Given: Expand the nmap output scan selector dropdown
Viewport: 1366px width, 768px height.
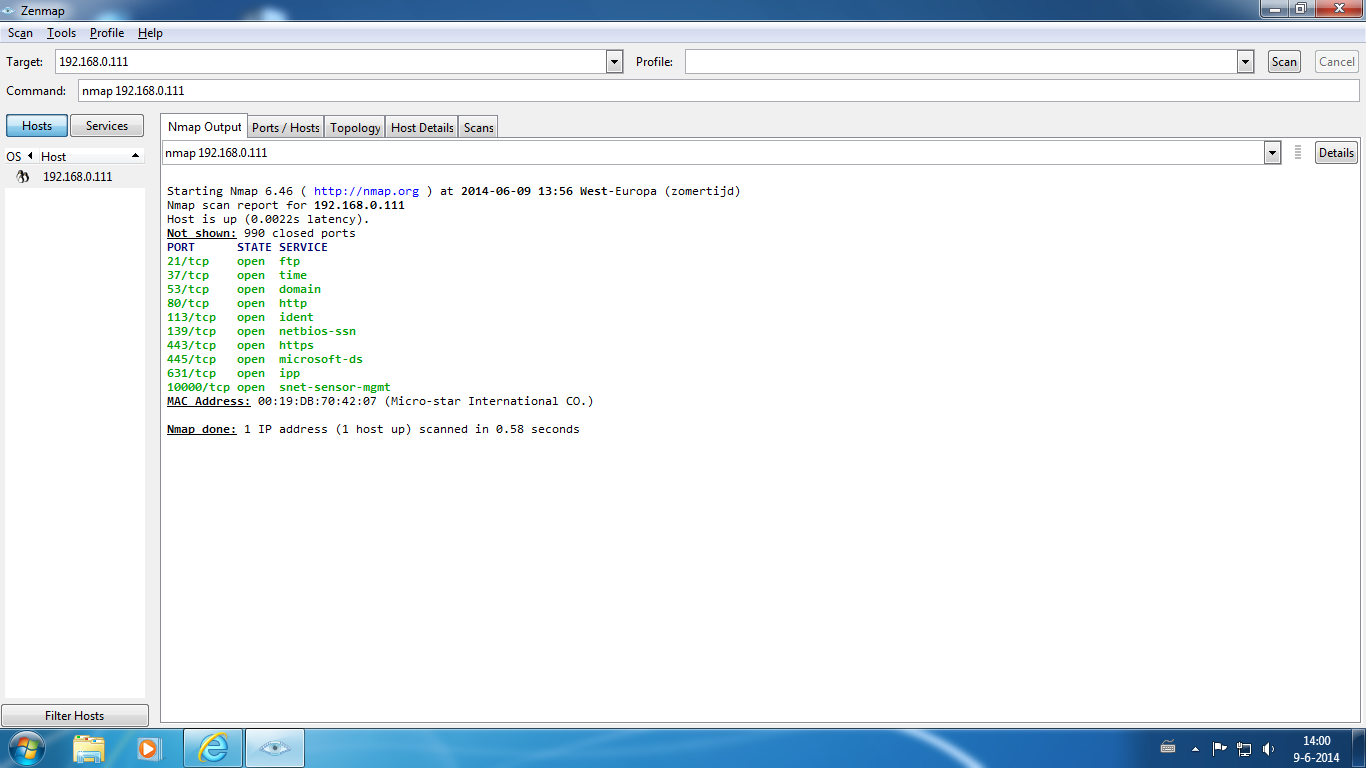Looking at the screenshot, I should point(1272,153).
